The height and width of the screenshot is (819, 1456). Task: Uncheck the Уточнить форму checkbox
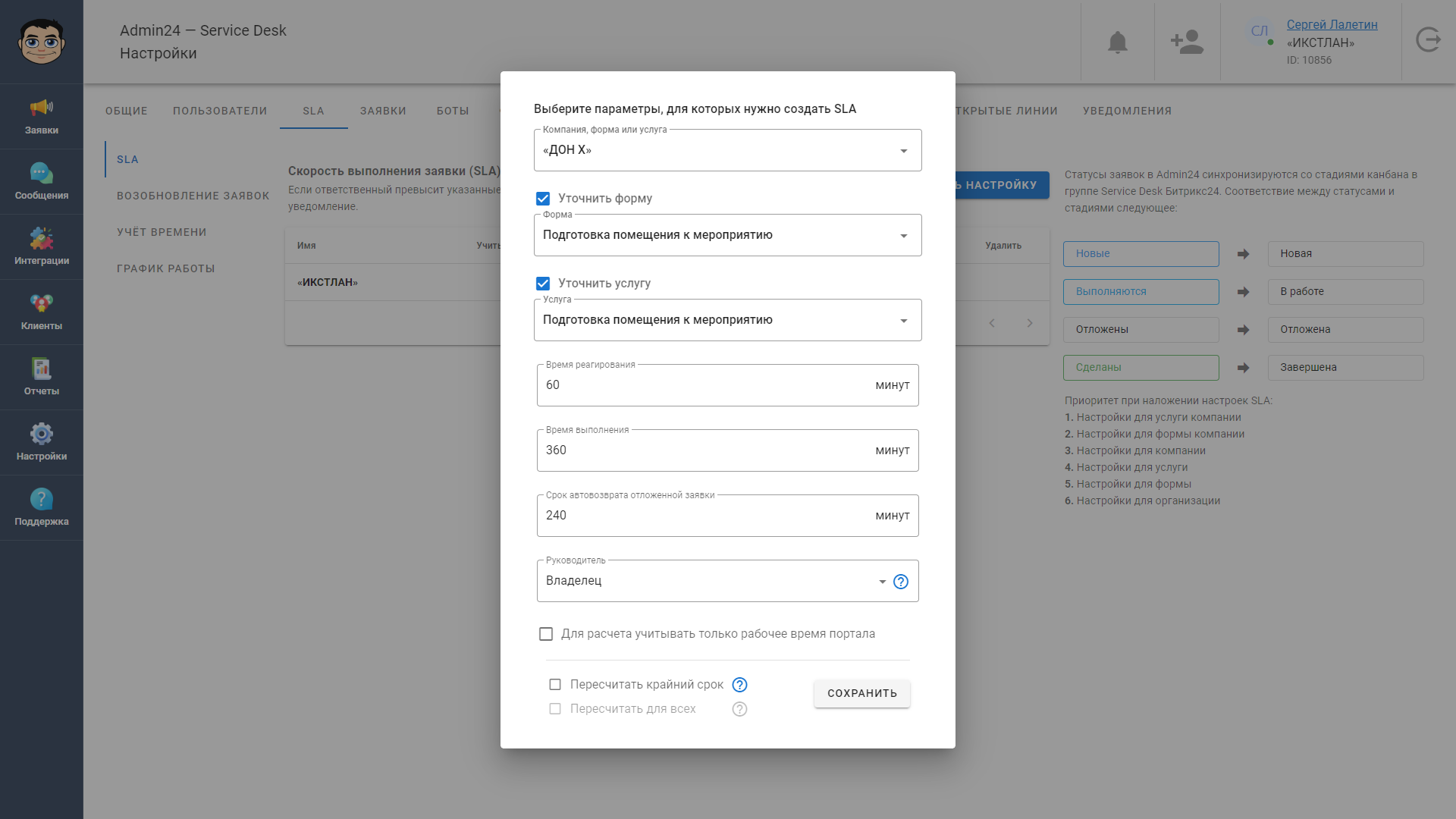coord(543,199)
